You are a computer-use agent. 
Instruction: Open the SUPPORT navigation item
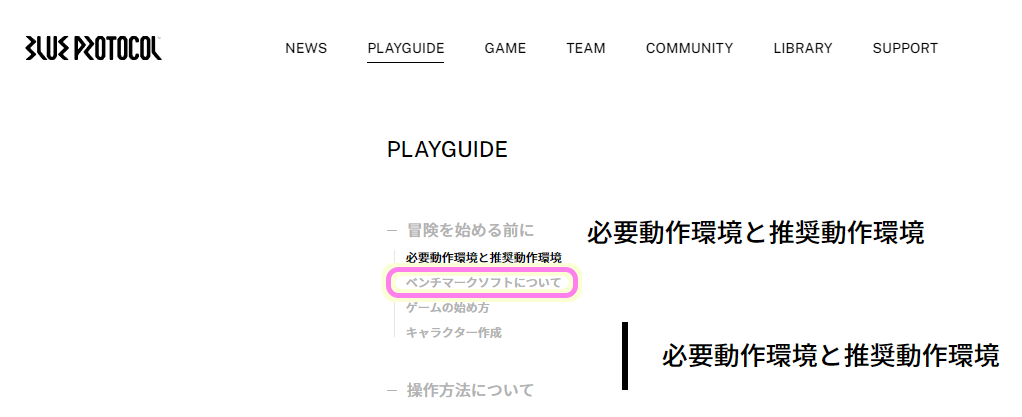tap(905, 48)
